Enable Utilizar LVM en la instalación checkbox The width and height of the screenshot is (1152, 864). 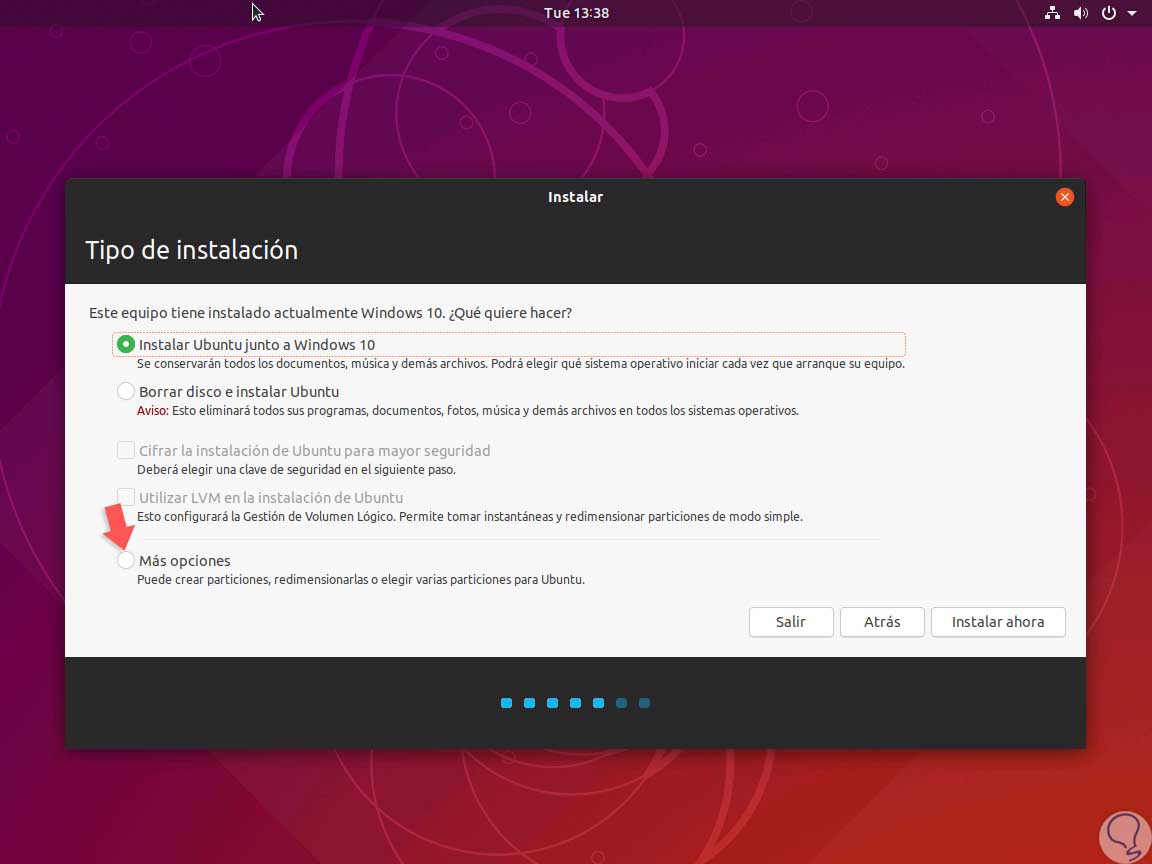point(126,497)
